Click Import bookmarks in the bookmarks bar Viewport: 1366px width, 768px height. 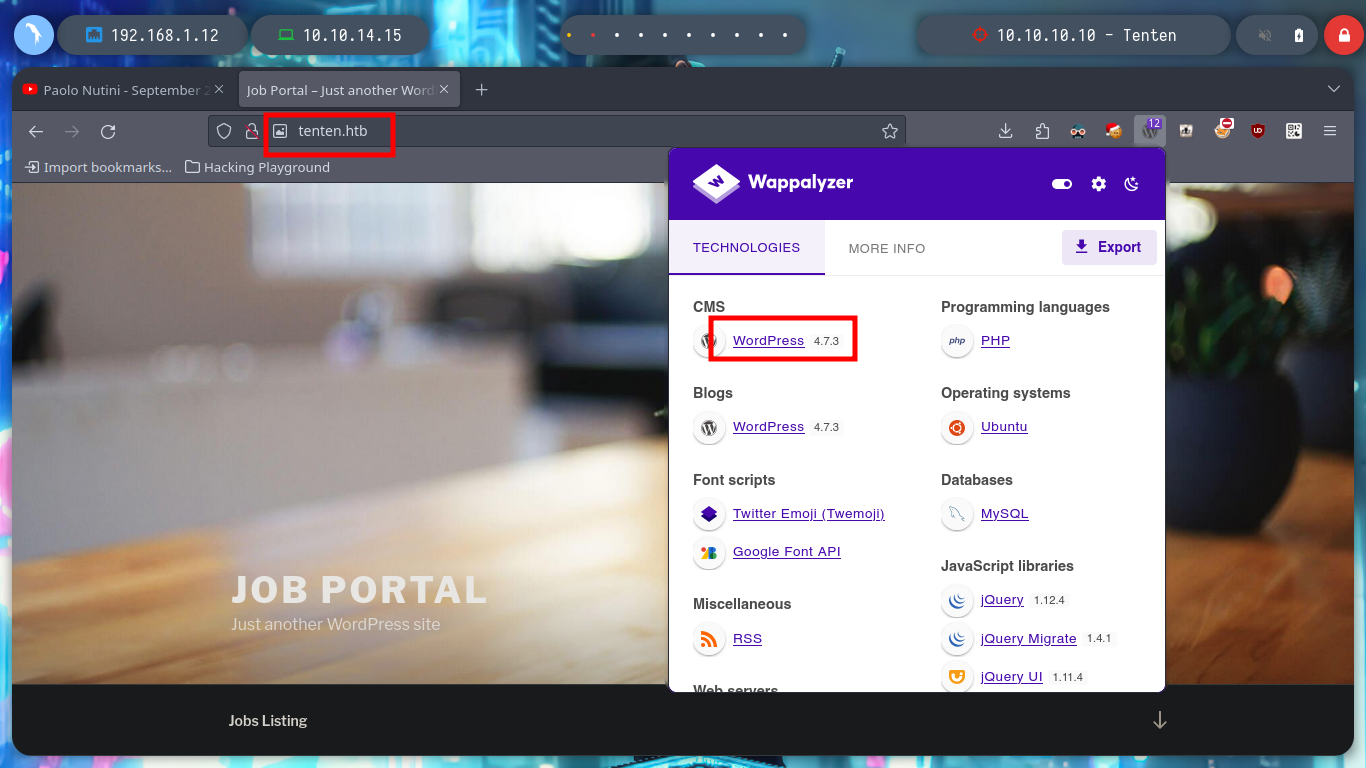pyautogui.click(x=98, y=167)
